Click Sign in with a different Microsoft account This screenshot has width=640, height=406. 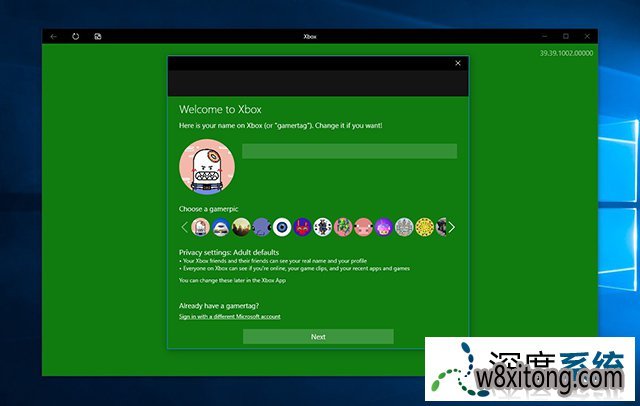(x=229, y=316)
